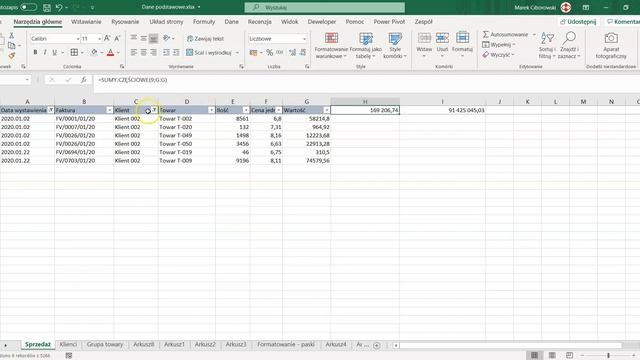The height and width of the screenshot is (360, 640).
Task: Click in the Wyszukaj search box
Action: 324,7
